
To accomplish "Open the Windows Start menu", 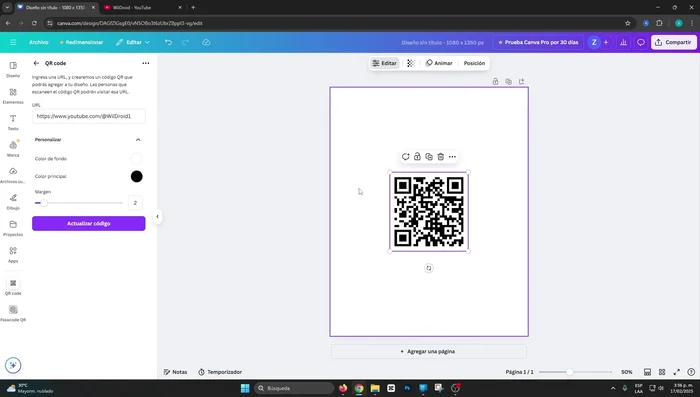I will (x=245, y=388).
